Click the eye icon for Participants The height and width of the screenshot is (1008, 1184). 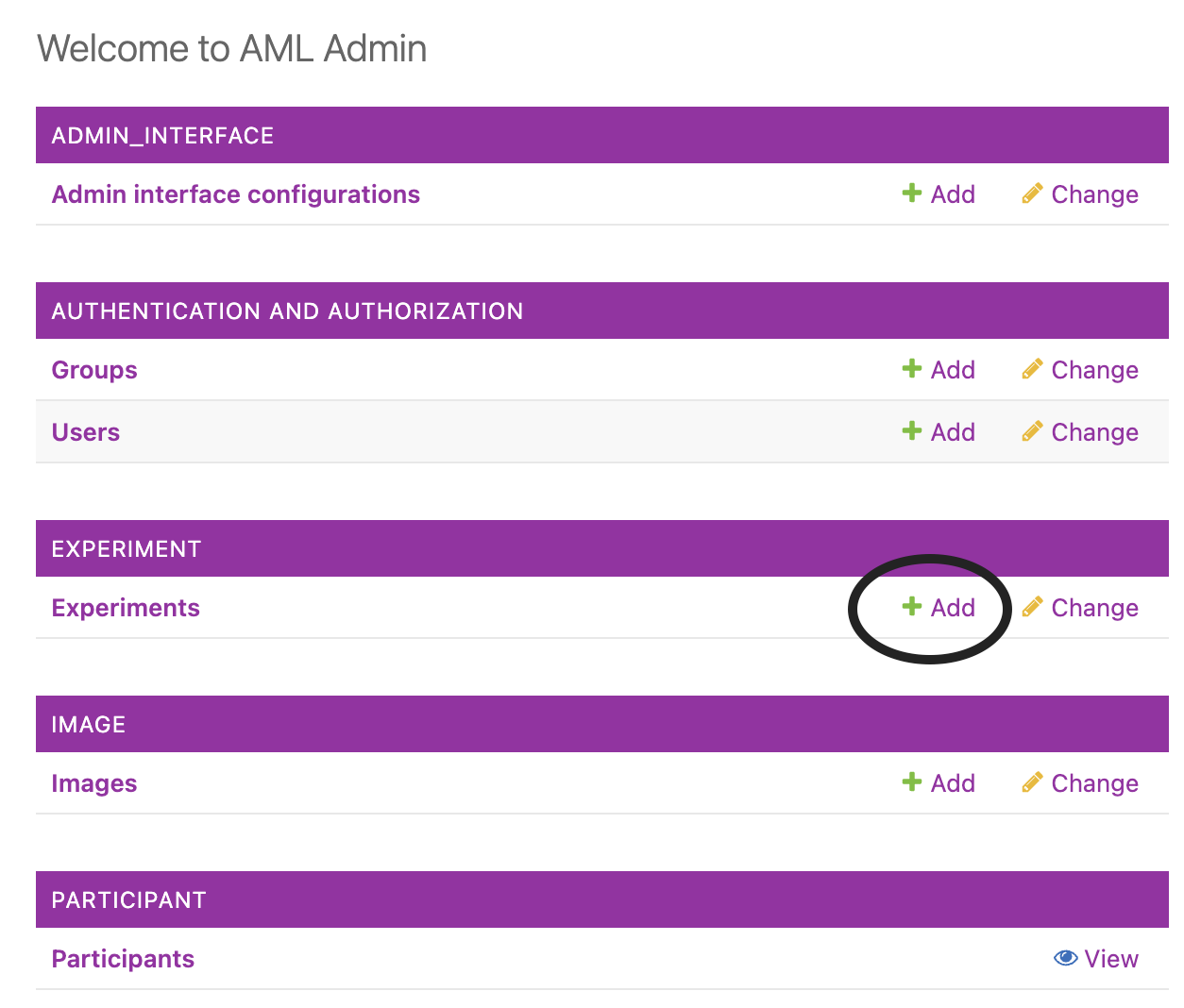[x=1065, y=958]
